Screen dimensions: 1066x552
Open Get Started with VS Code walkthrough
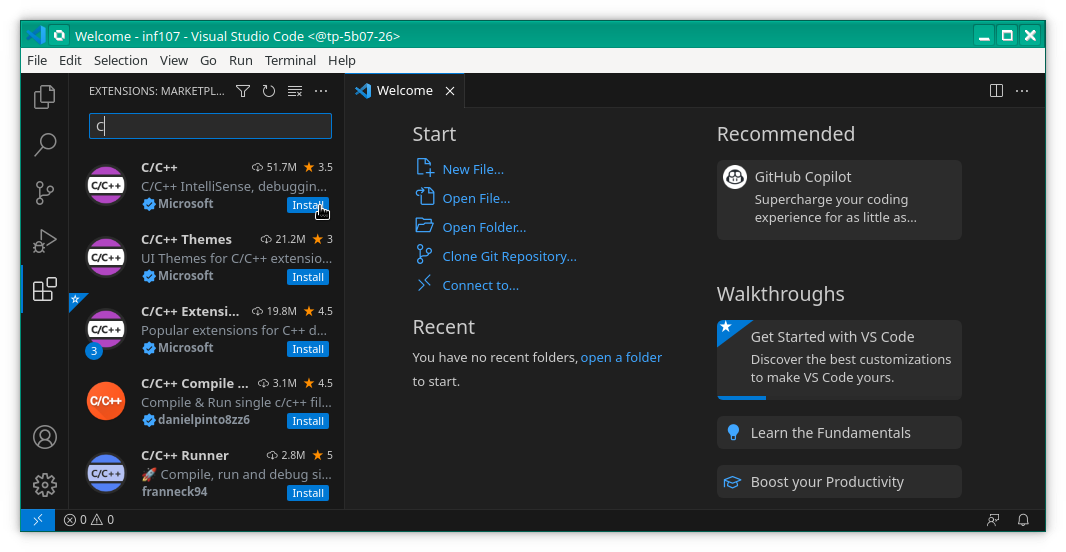click(x=839, y=360)
